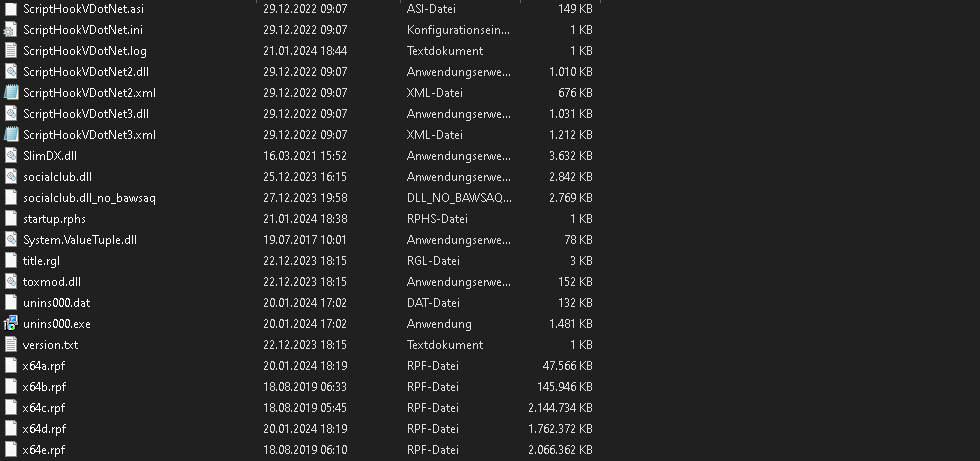This screenshot has height=461, width=980.
Task: Select the startup.rphs file icon
Action: pos(11,218)
